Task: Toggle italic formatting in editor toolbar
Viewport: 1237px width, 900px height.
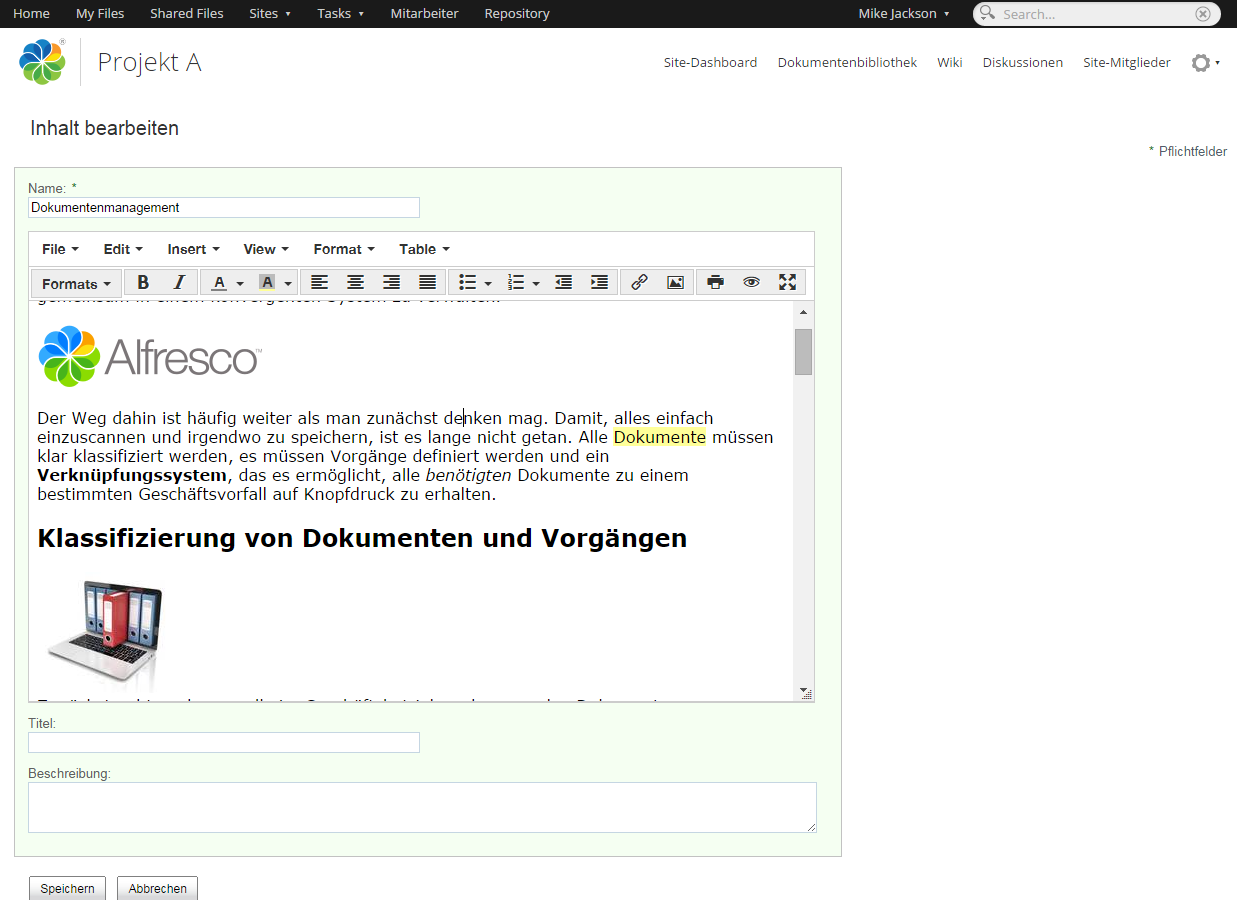Action: click(179, 283)
